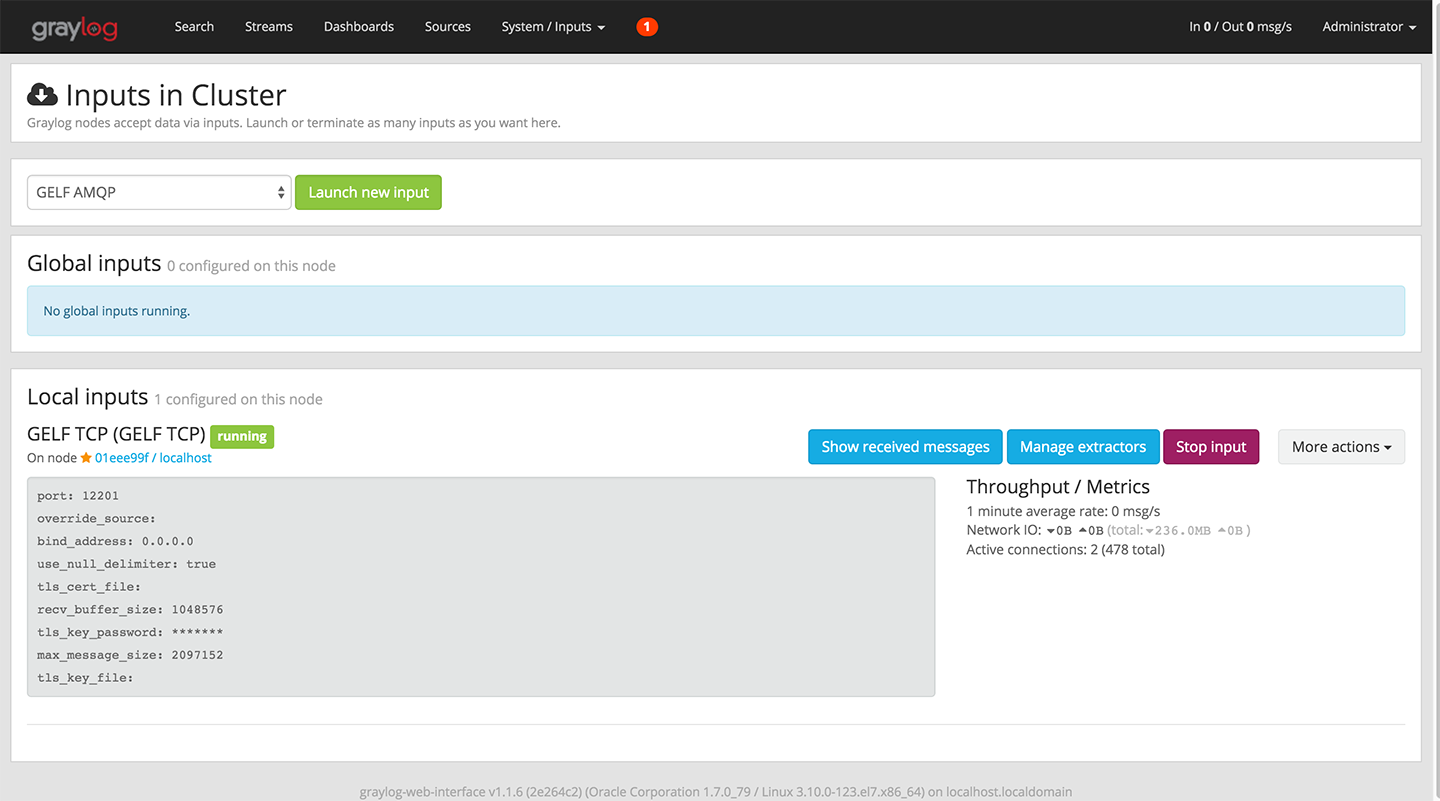Click the cloud download icon beside Inputs in Cluster

42,94
